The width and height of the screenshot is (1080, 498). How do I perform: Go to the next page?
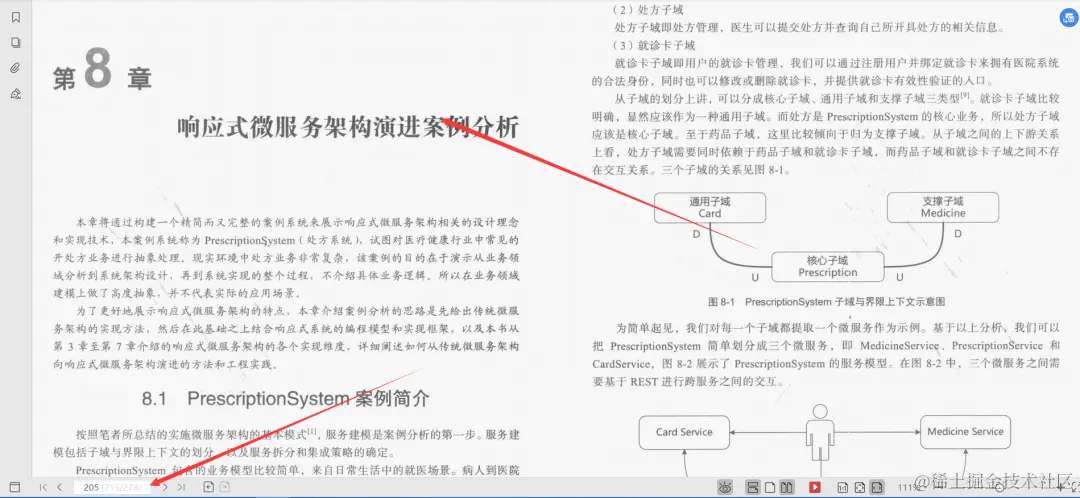165,487
